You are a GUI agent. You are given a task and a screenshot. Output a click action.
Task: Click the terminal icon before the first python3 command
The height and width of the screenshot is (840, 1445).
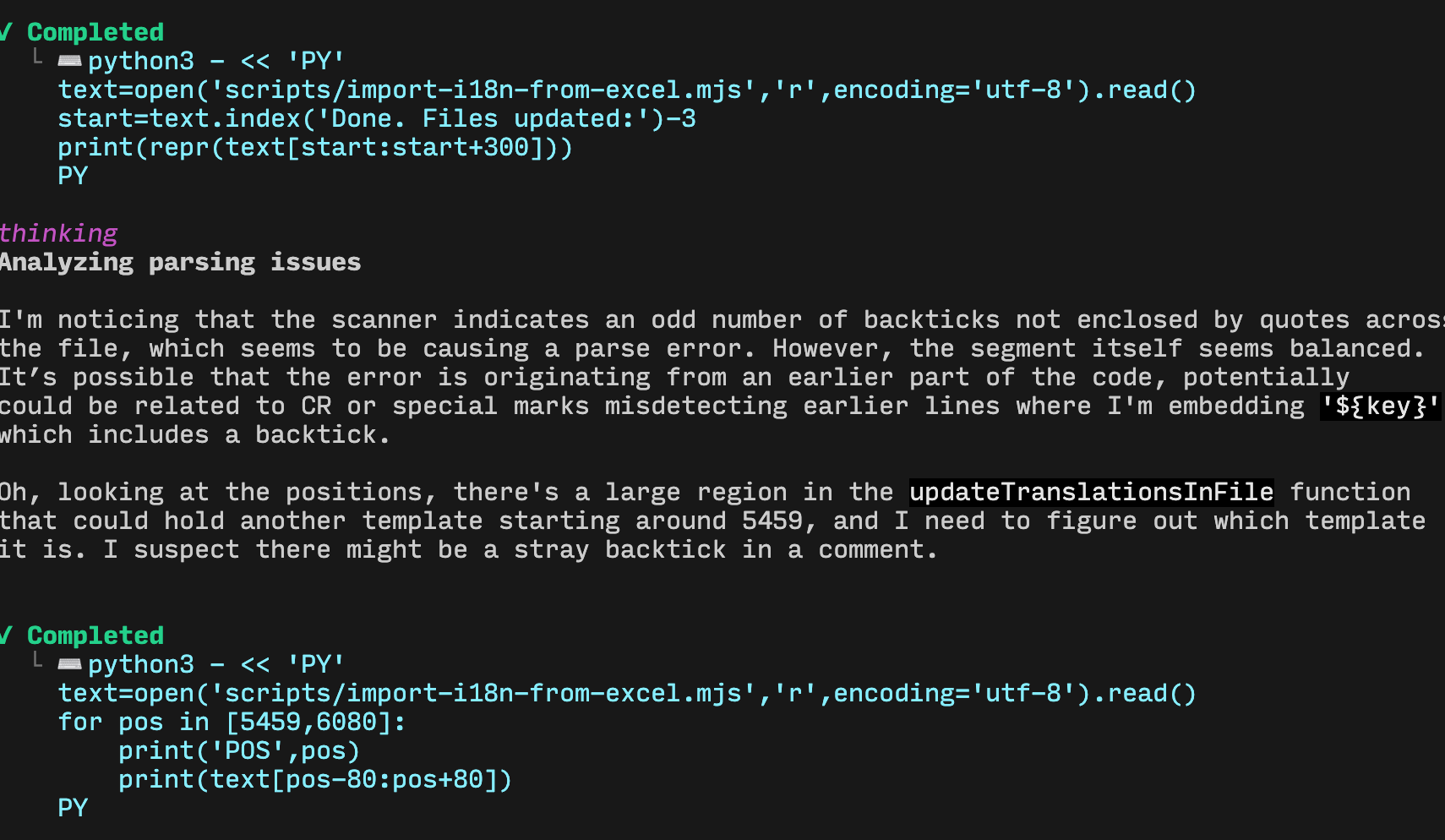(69, 61)
